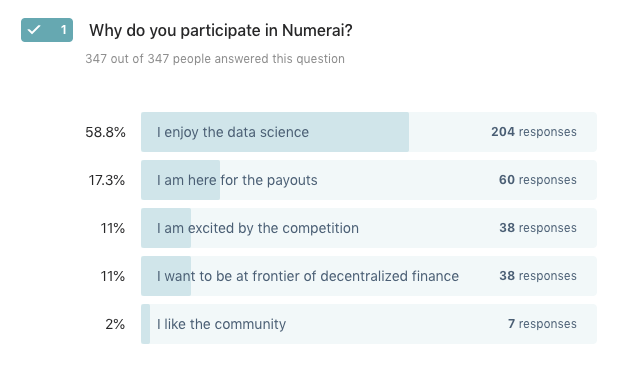Image resolution: width=639 pixels, height=370 pixels.
Task: Click the "60 responses" count
Action: coord(538,180)
